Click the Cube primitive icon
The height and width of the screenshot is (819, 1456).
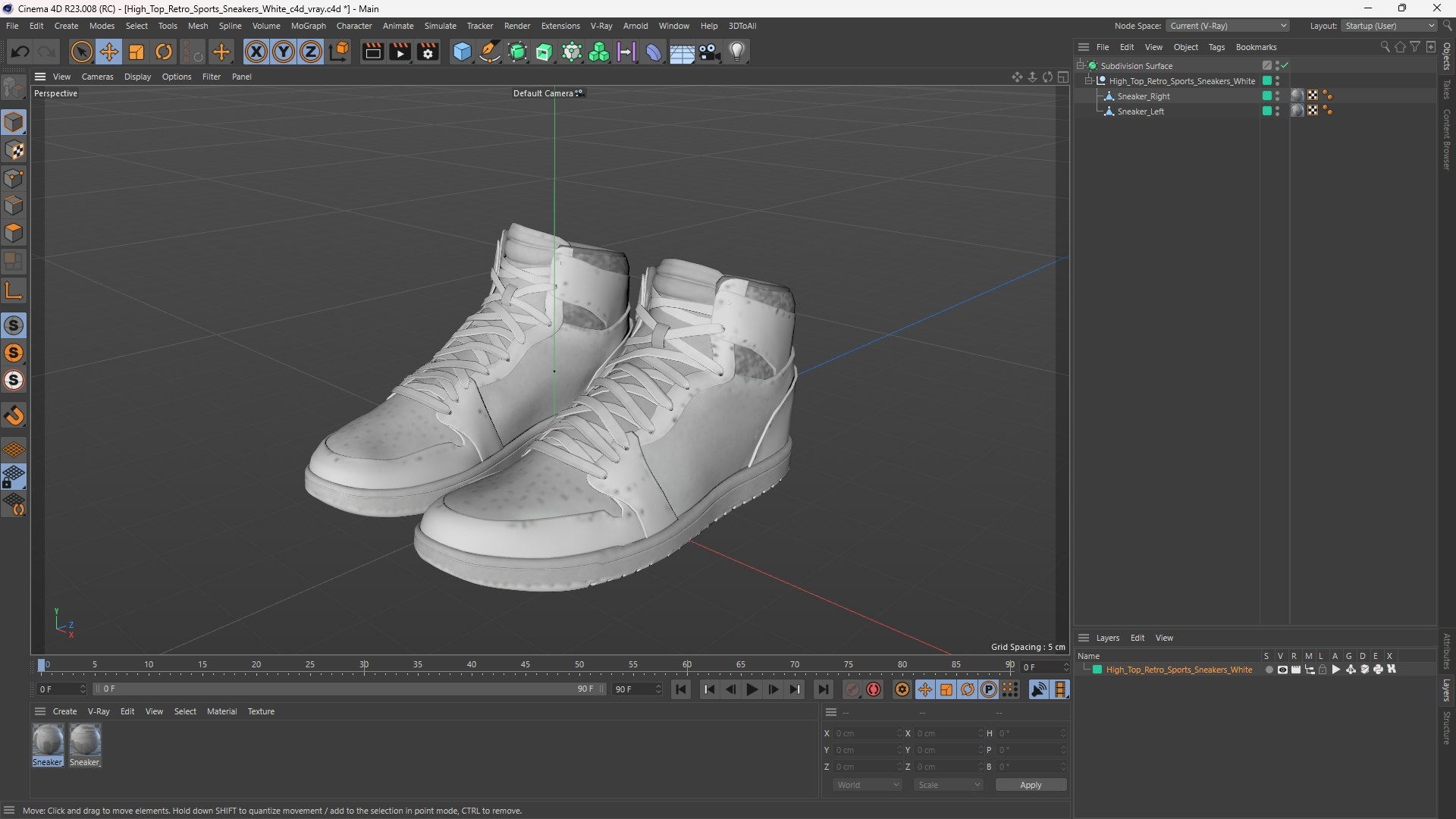click(462, 52)
